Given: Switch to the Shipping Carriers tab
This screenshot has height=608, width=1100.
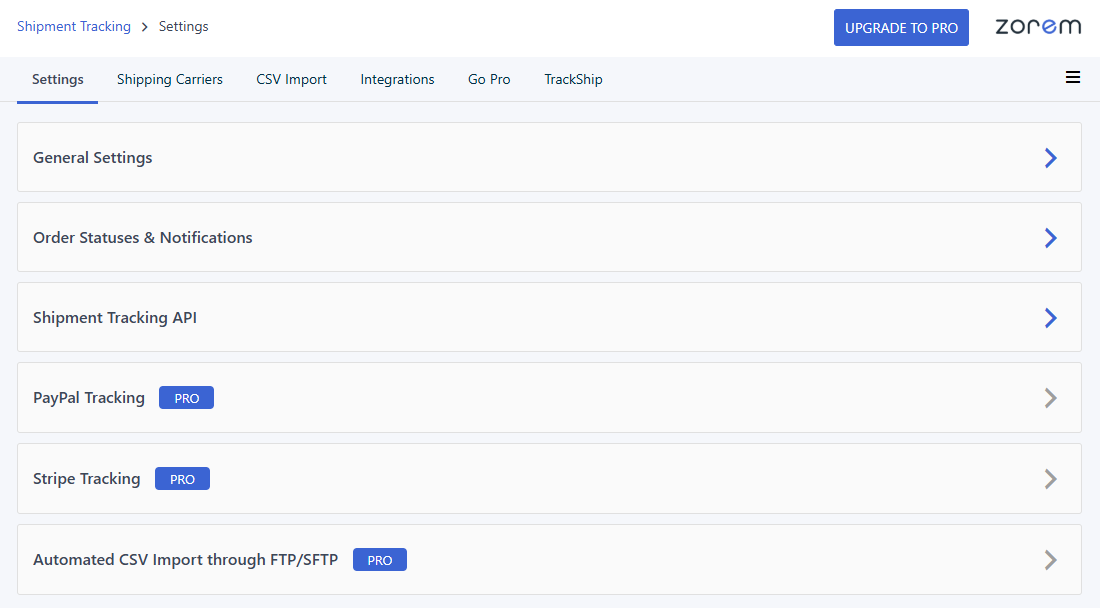Looking at the screenshot, I should 169,78.
